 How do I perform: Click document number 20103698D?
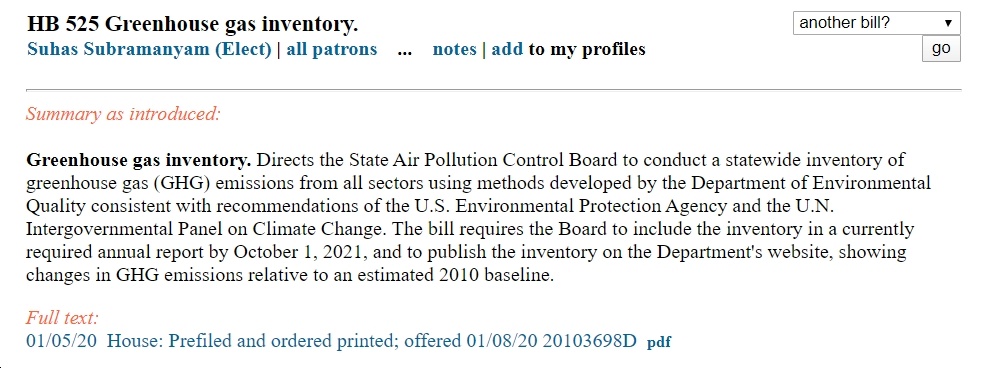[x=589, y=341]
